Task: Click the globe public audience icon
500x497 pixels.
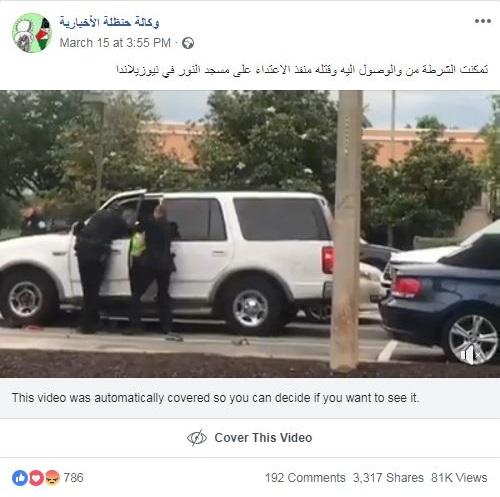Action: [x=188, y=43]
